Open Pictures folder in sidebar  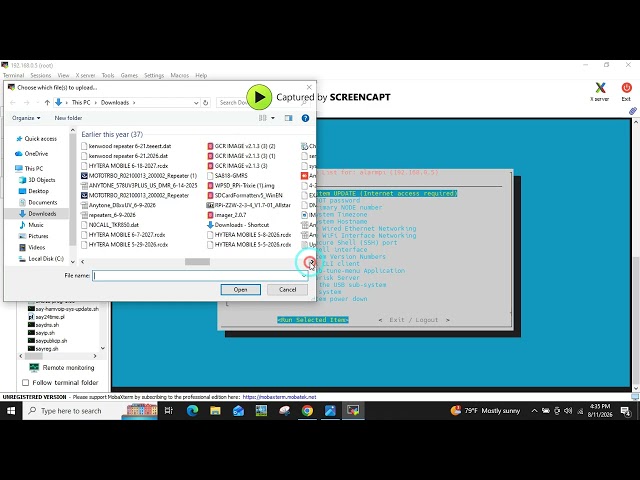[34, 236]
